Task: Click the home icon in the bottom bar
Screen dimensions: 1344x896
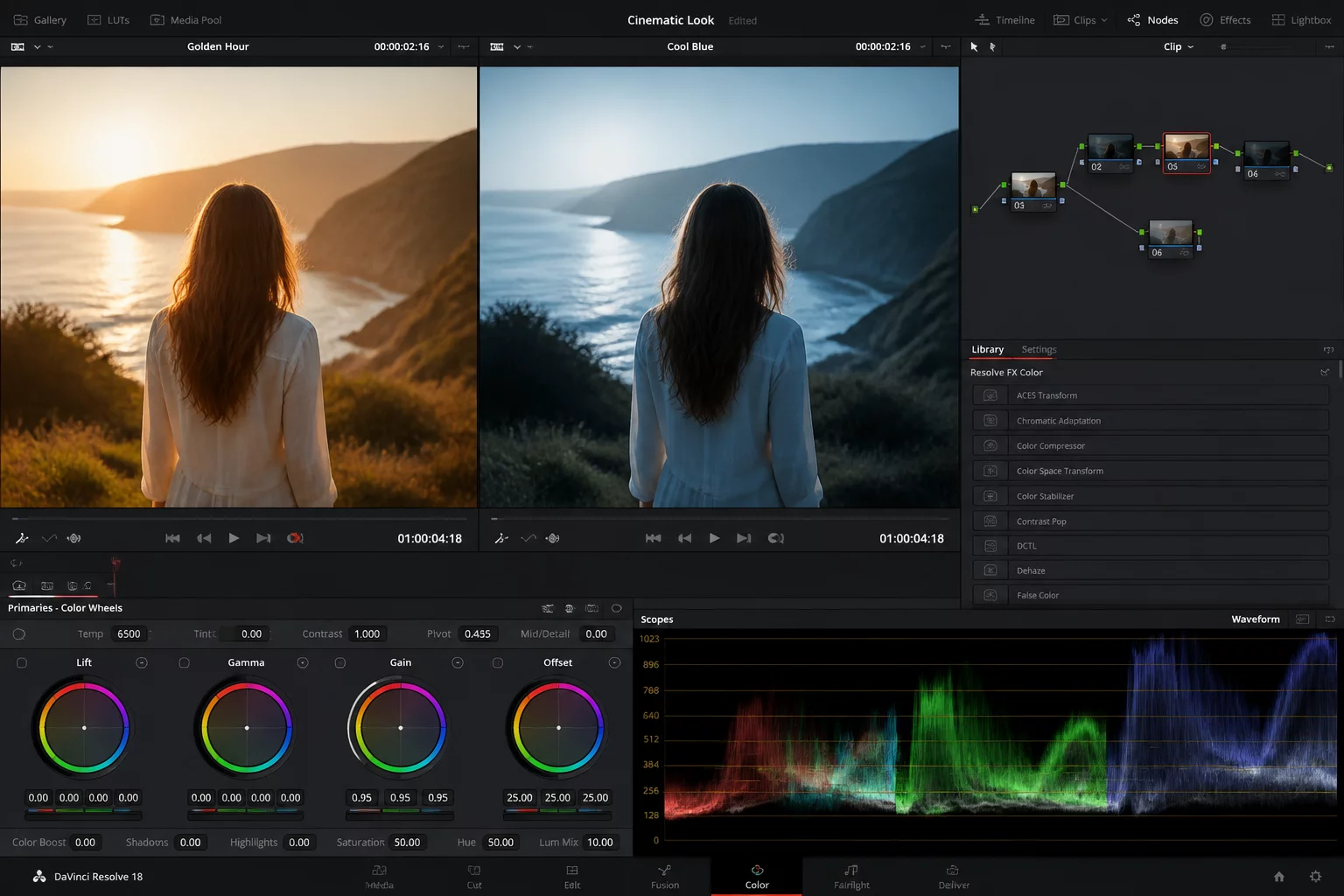Action: click(x=1279, y=876)
